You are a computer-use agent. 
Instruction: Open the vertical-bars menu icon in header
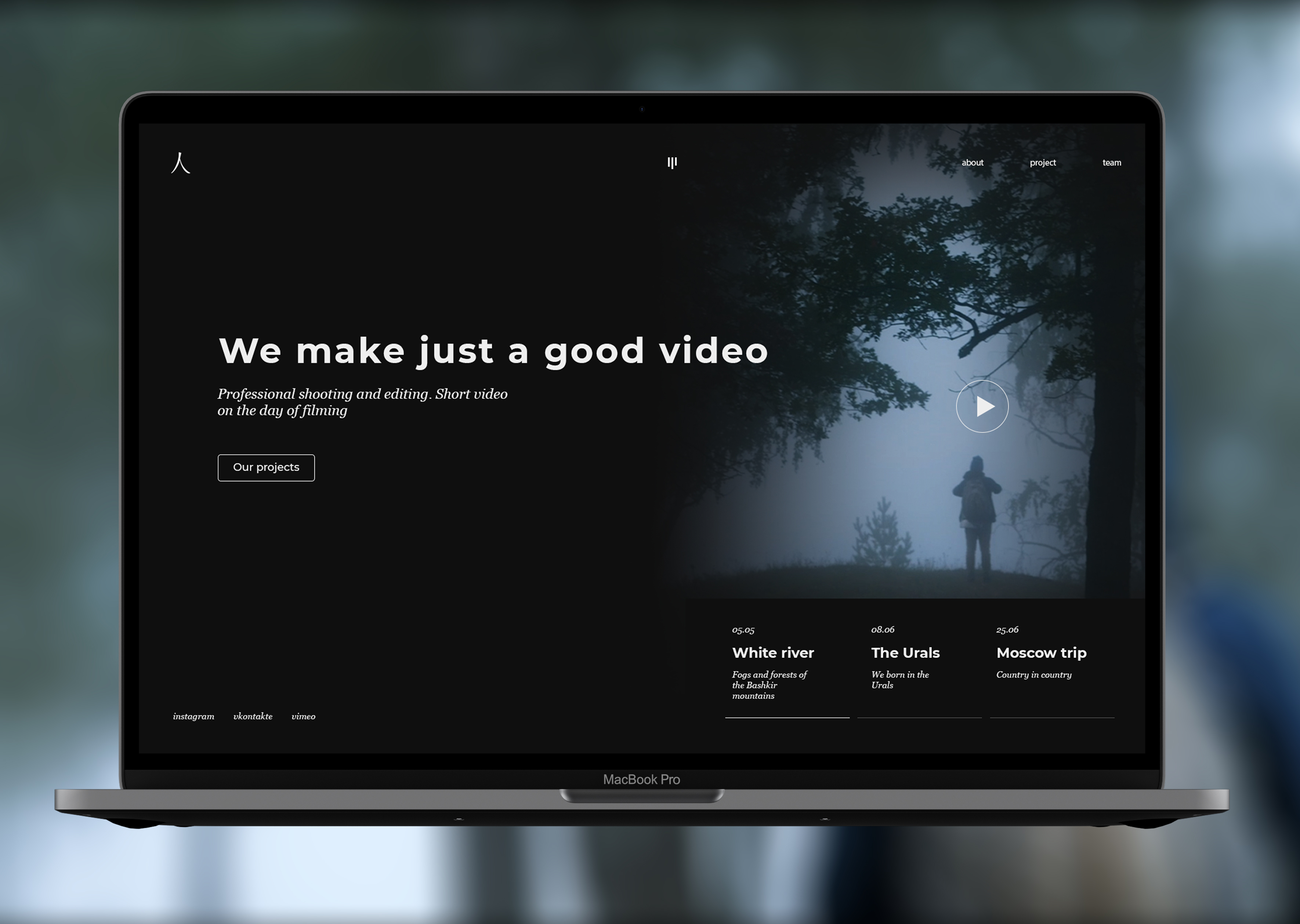tap(672, 163)
